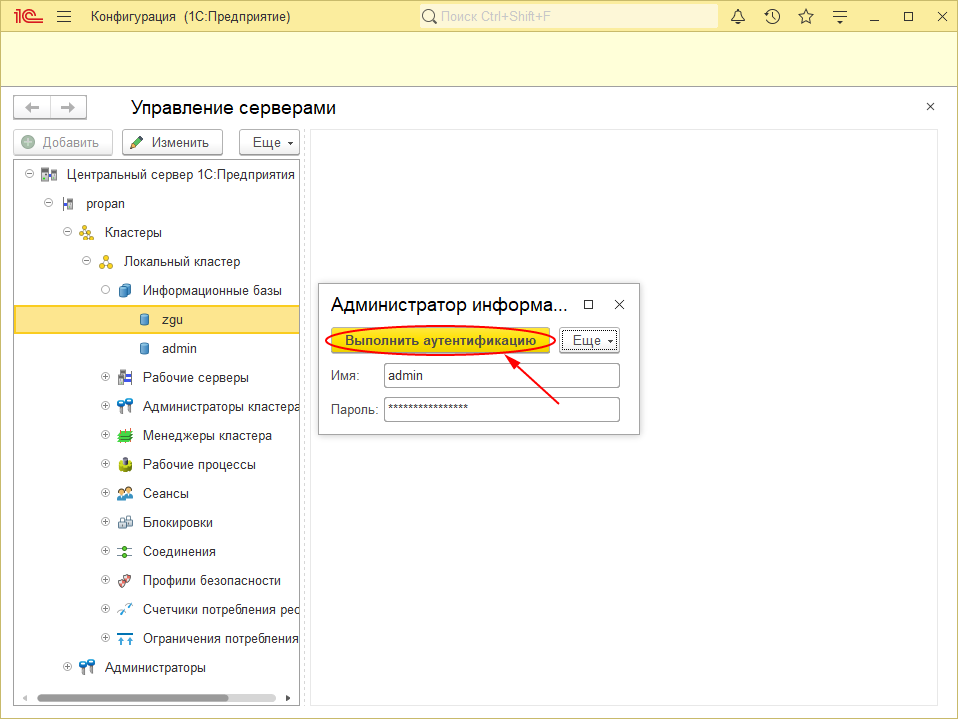Maximize the Администратор информа... dialog
Image resolution: width=958 pixels, height=719 pixels.
(588, 304)
